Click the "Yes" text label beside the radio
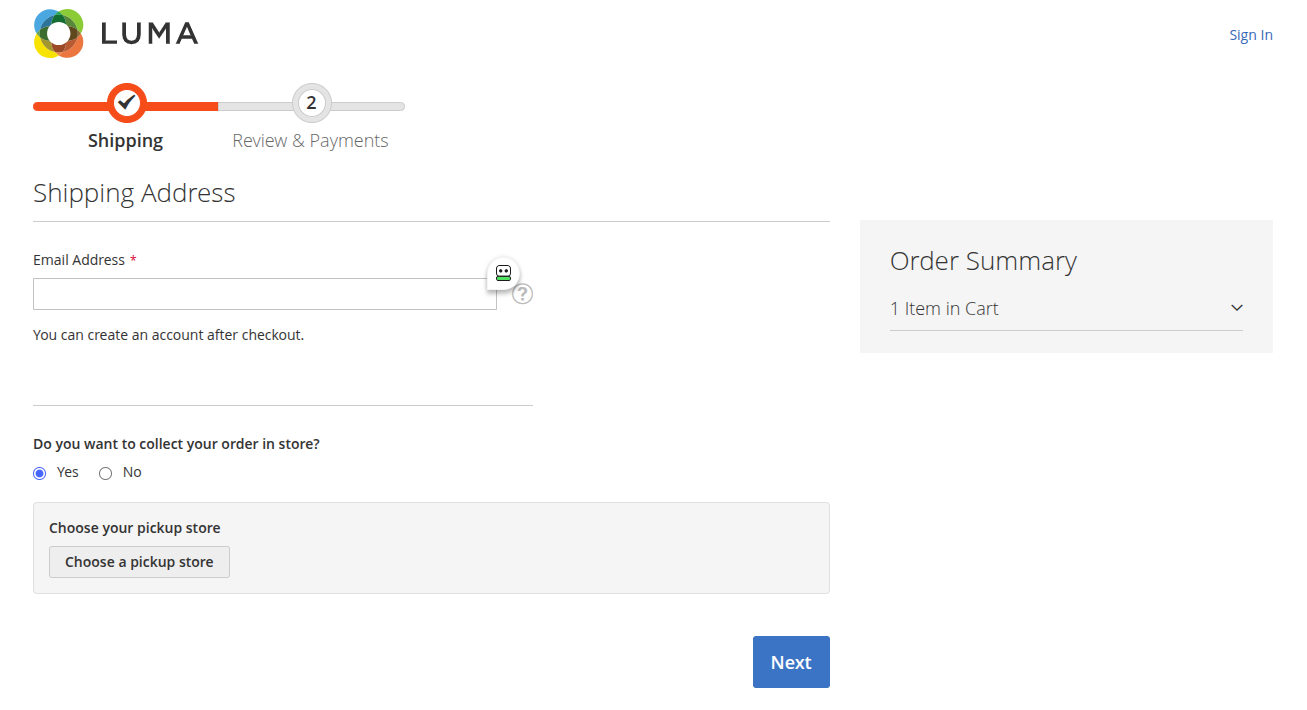1307x710 pixels. click(68, 472)
